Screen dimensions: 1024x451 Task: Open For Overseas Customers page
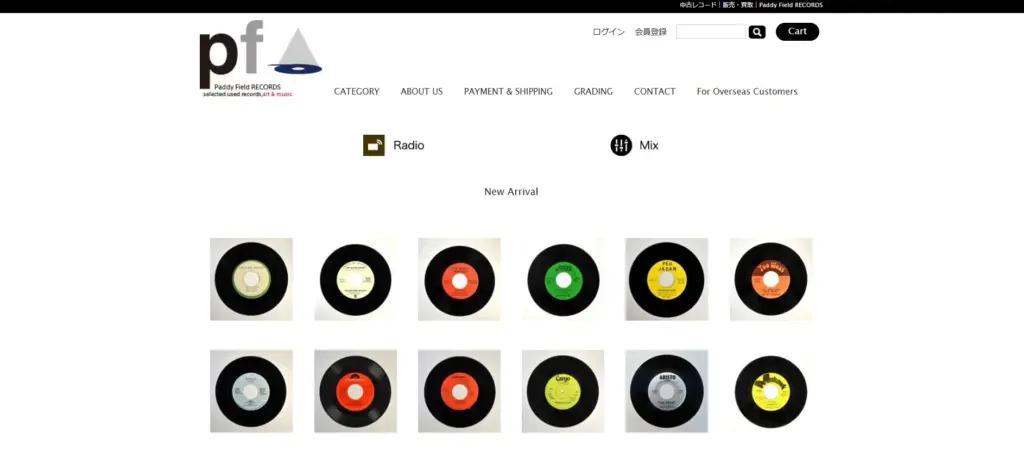pyautogui.click(x=747, y=91)
